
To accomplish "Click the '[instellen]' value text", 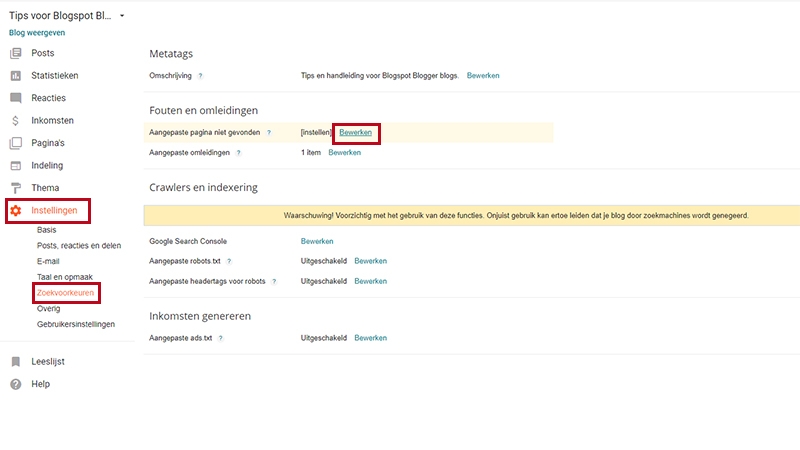I will pyautogui.click(x=316, y=133).
